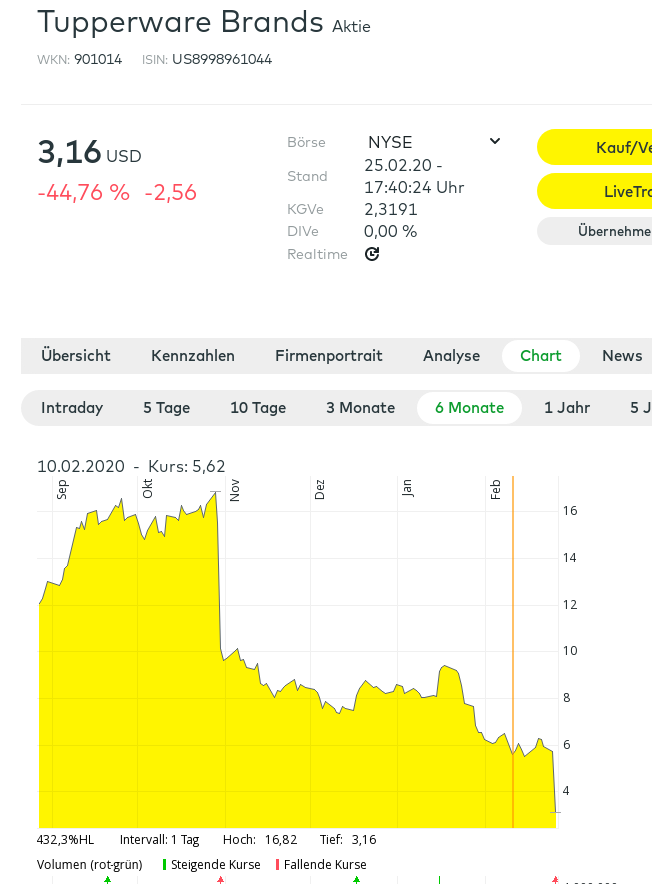Go to the Firmenportrait tab
Viewport: 652px width, 884px height.
[329, 356]
